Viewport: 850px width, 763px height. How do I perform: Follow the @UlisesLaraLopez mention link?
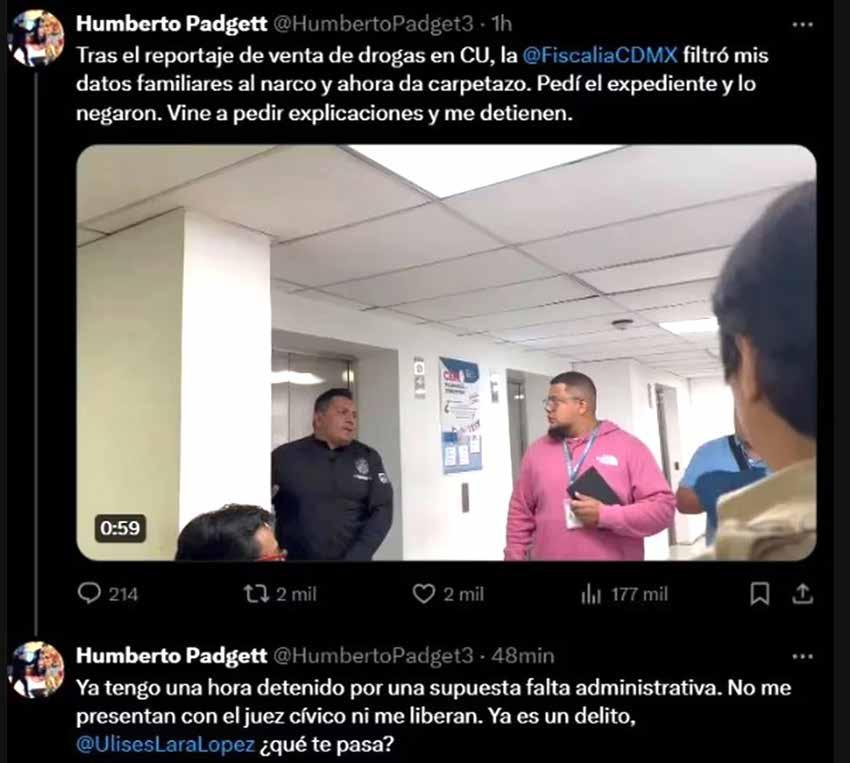coord(165,744)
